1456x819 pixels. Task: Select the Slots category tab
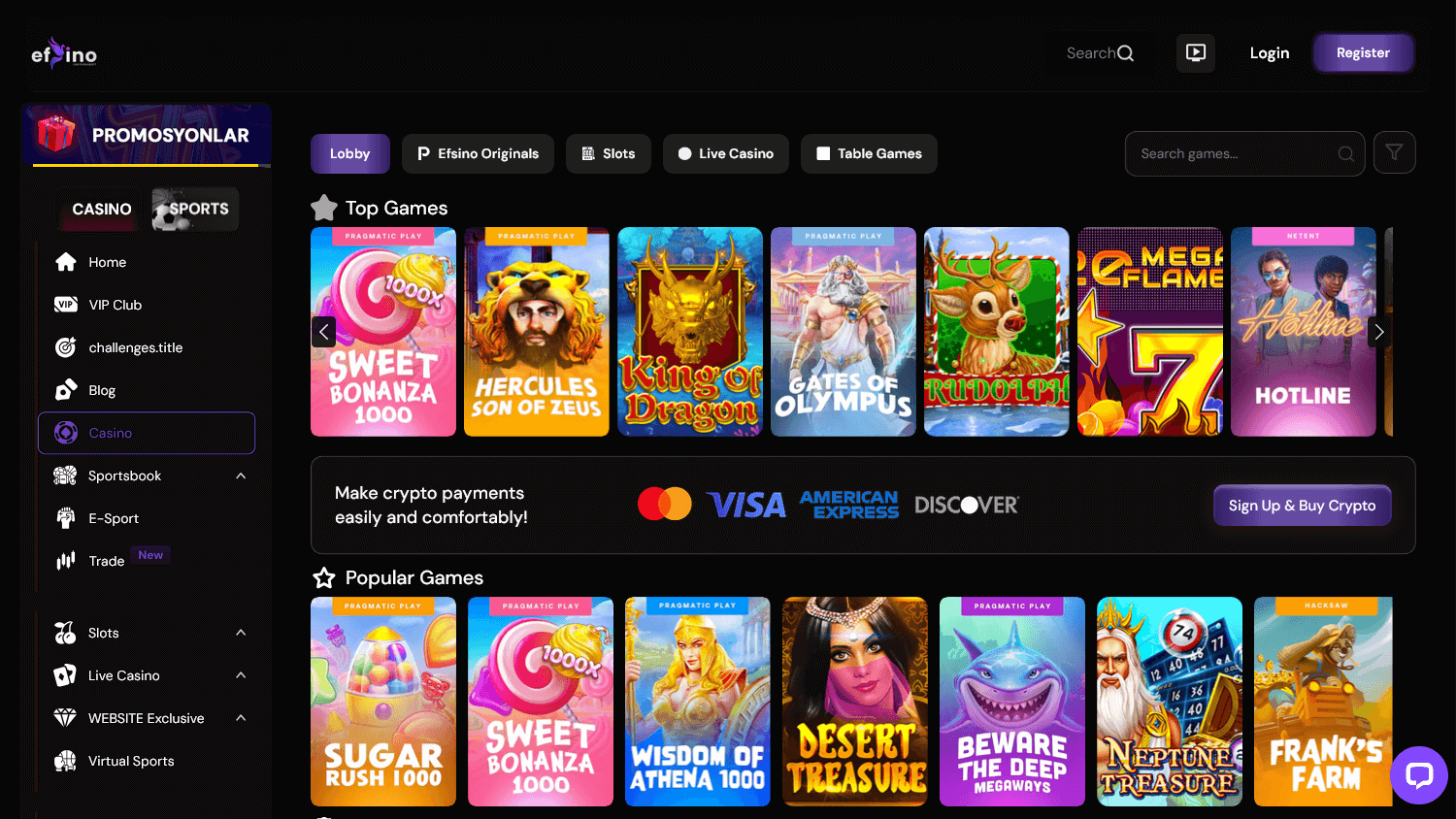pos(609,153)
